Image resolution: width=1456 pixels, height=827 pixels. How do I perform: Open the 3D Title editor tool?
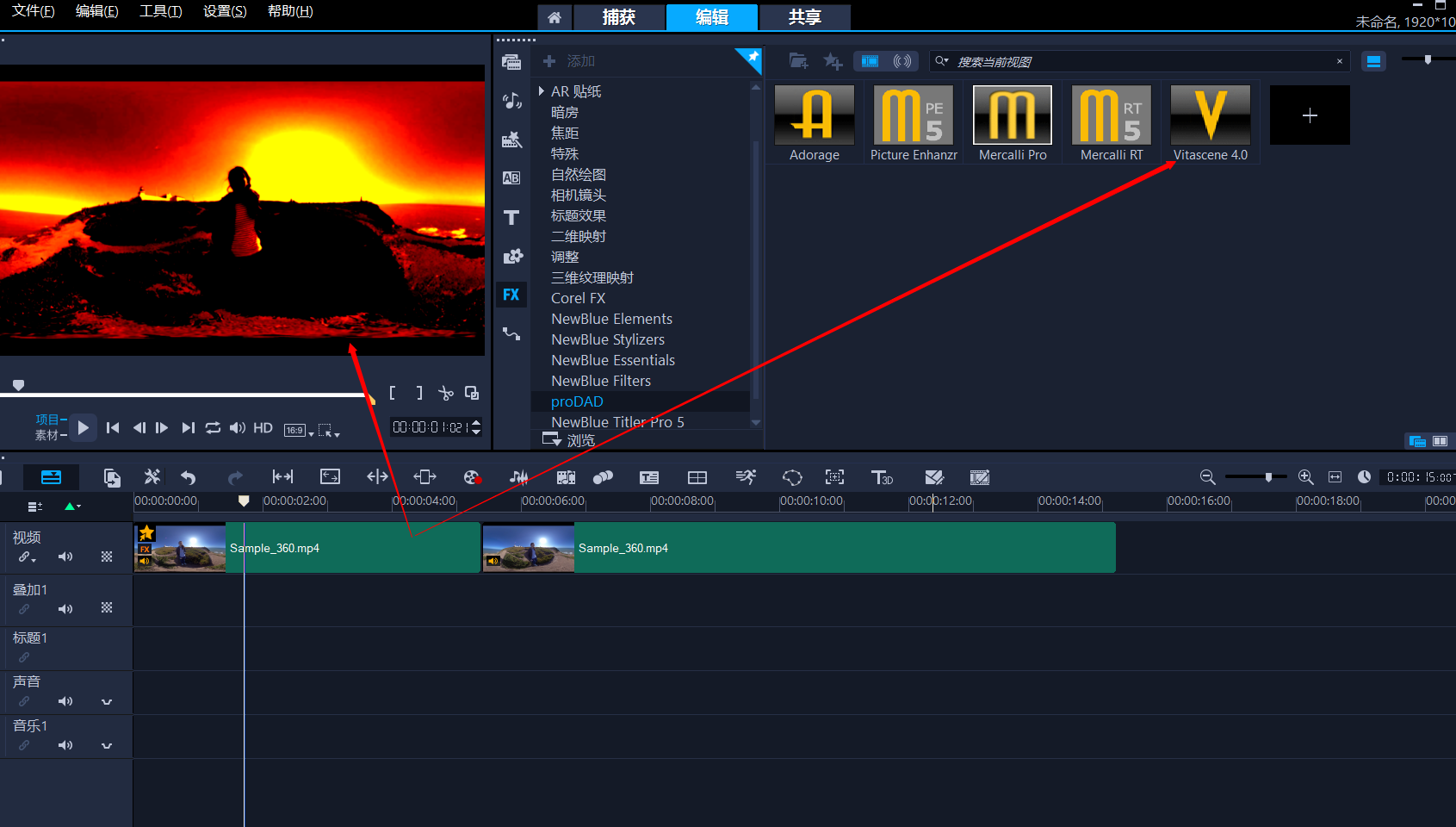(882, 477)
